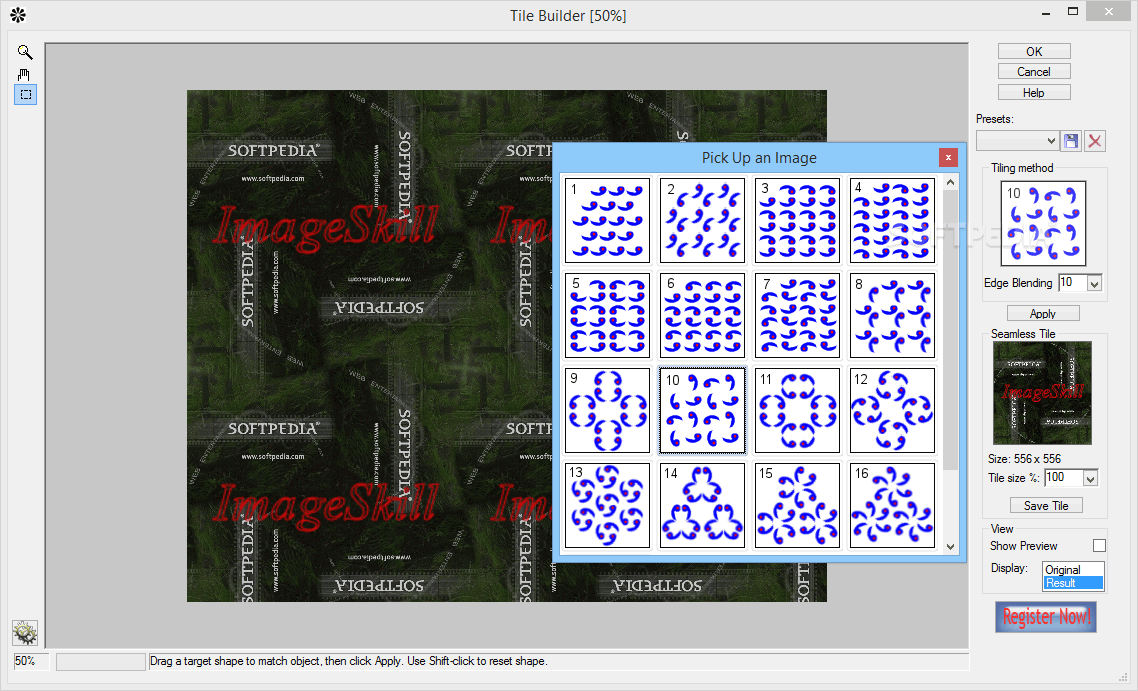The image size is (1138, 691).
Task: Click the Register Now! banner
Action: pos(1046,617)
